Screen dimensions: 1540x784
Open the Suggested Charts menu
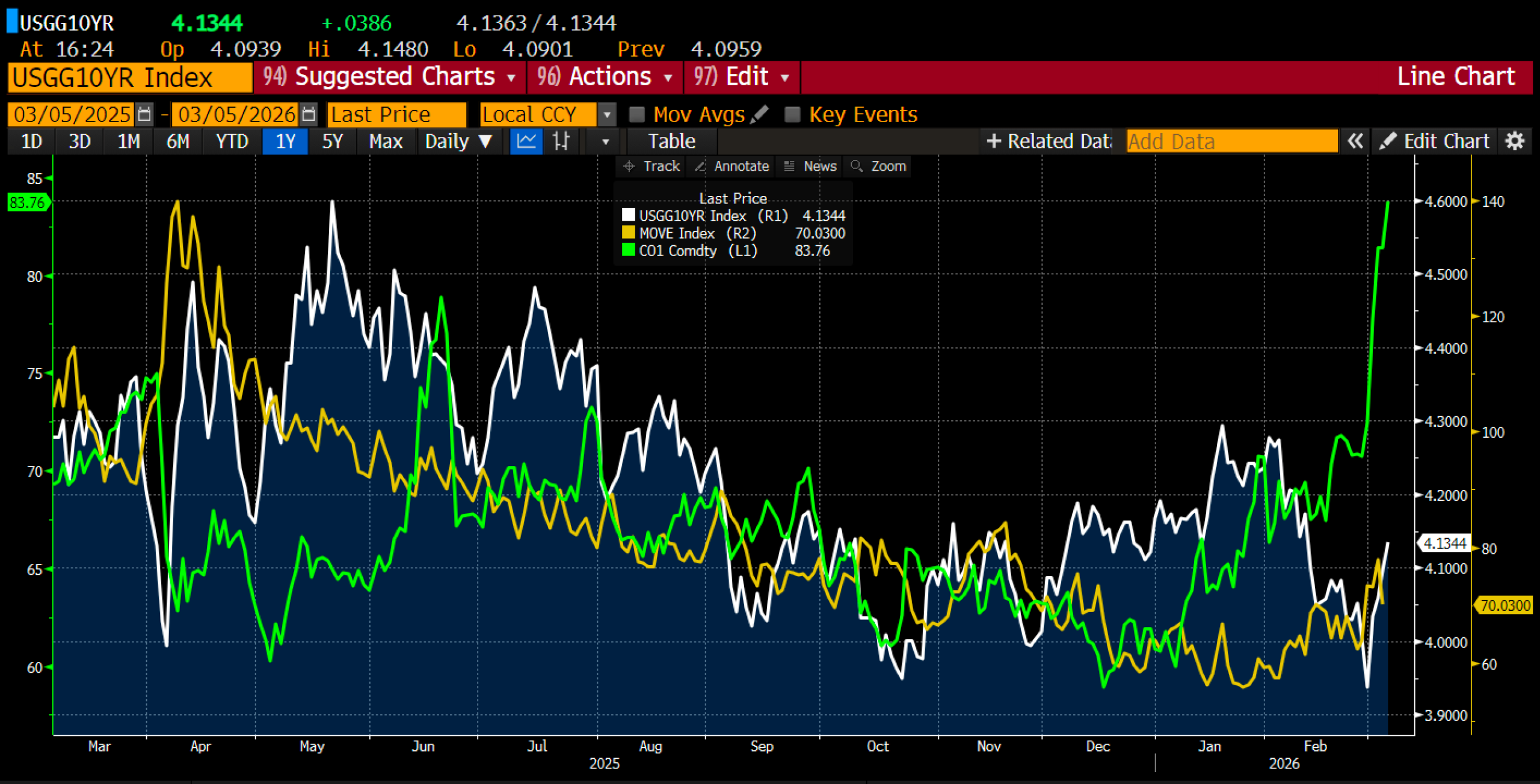[390, 77]
